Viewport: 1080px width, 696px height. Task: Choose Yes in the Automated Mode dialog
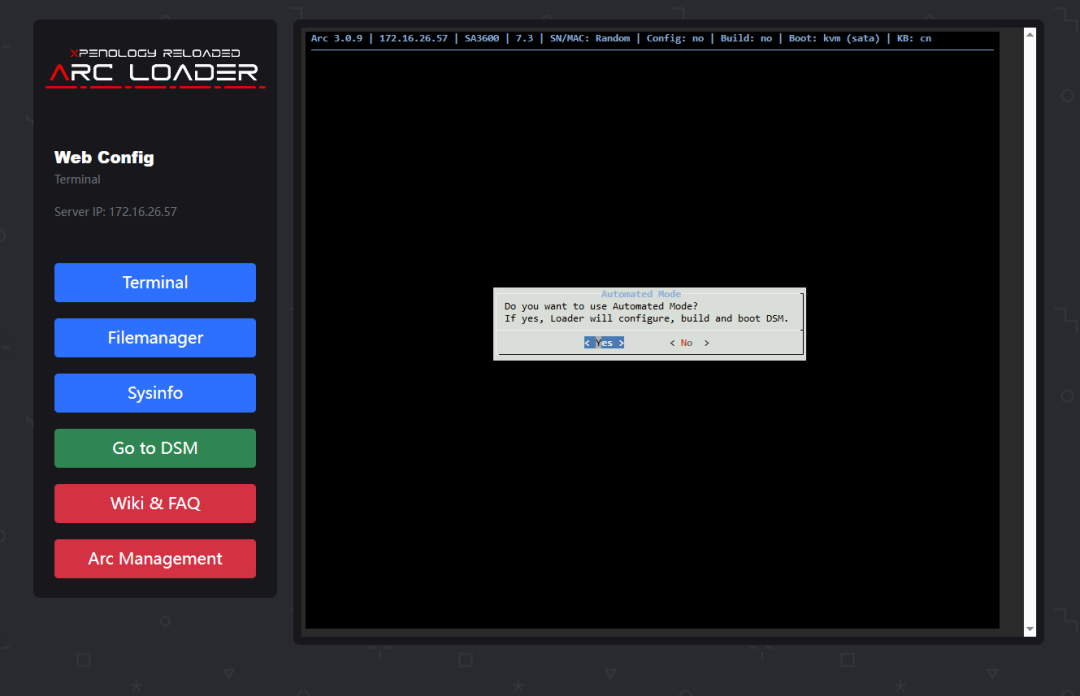pos(604,342)
